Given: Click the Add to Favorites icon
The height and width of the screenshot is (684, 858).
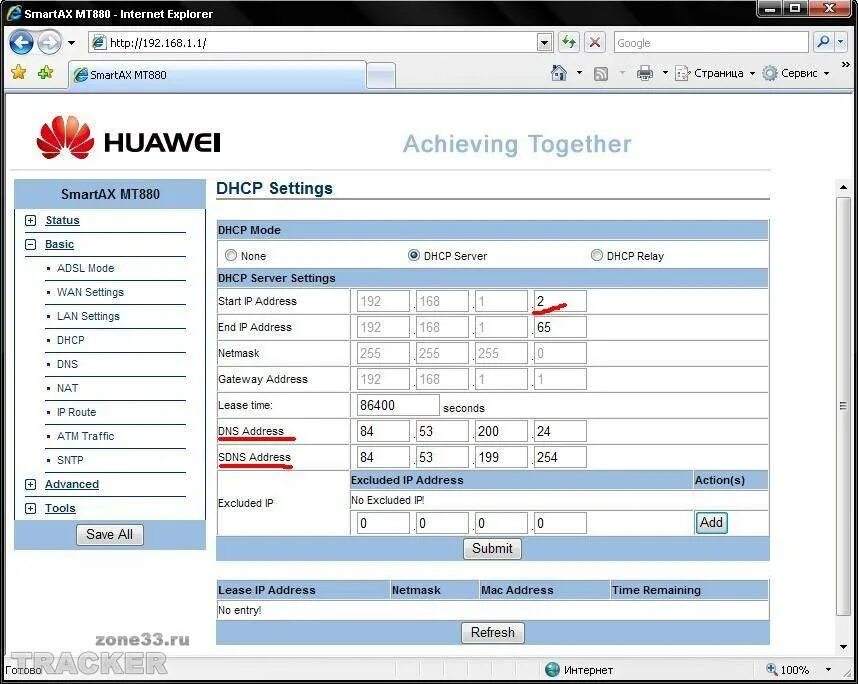Looking at the screenshot, I should pyautogui.click(x=45, y=72).
